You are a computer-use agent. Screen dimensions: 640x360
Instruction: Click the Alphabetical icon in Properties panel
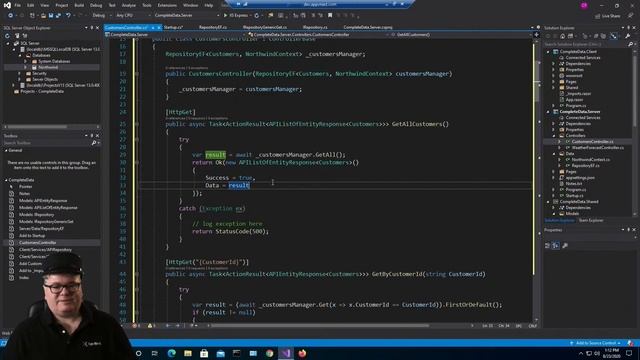pyautogui.click(x=556, y=245)
